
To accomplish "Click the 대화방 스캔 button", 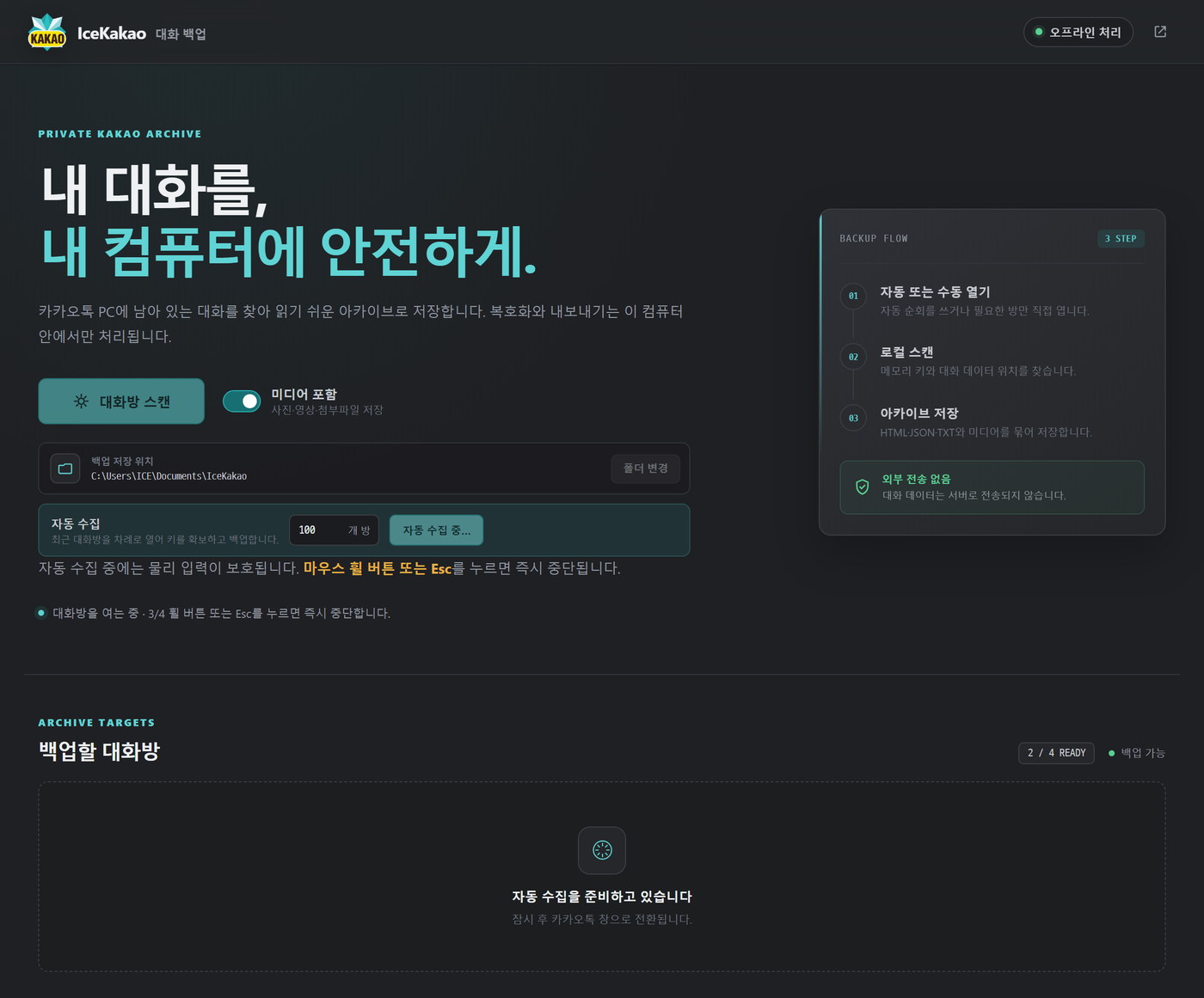I will [121, 401].
